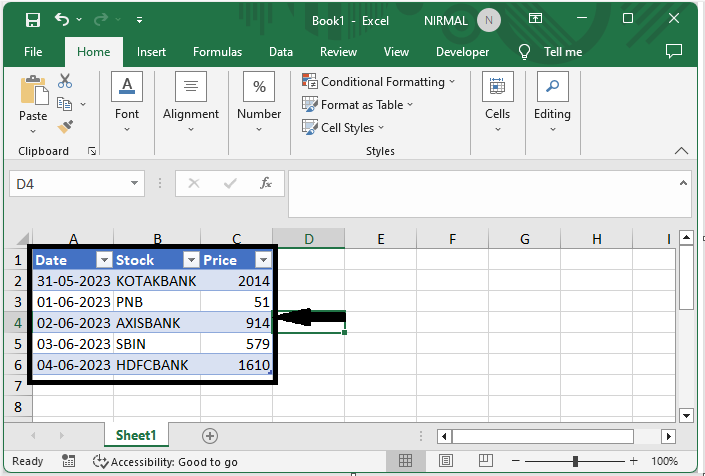
Task: Click the Name Box showing D4
Action: pyautogui.click(x=67, y=184)
